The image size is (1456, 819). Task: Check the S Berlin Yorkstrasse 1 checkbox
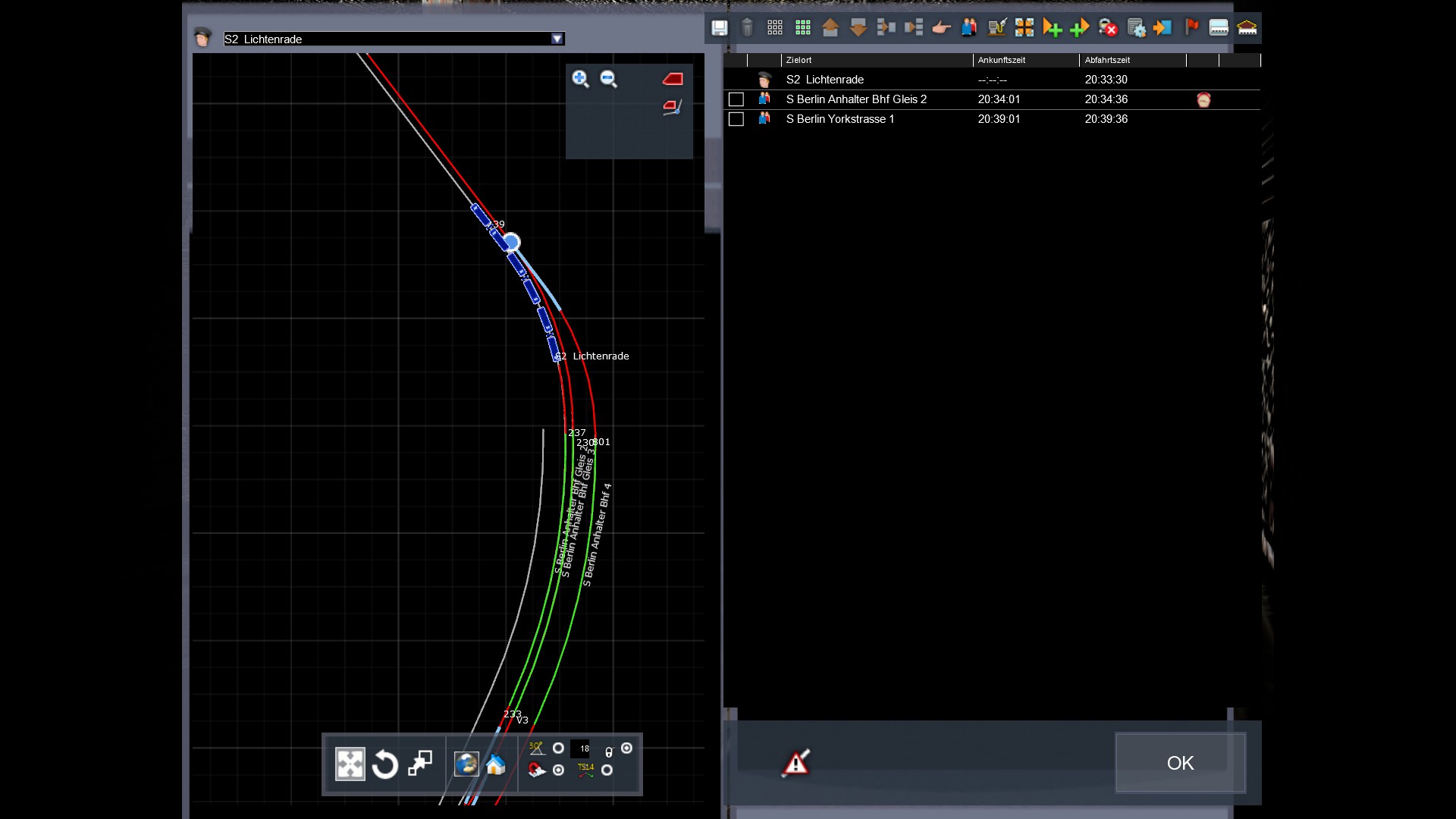point(736,119)
